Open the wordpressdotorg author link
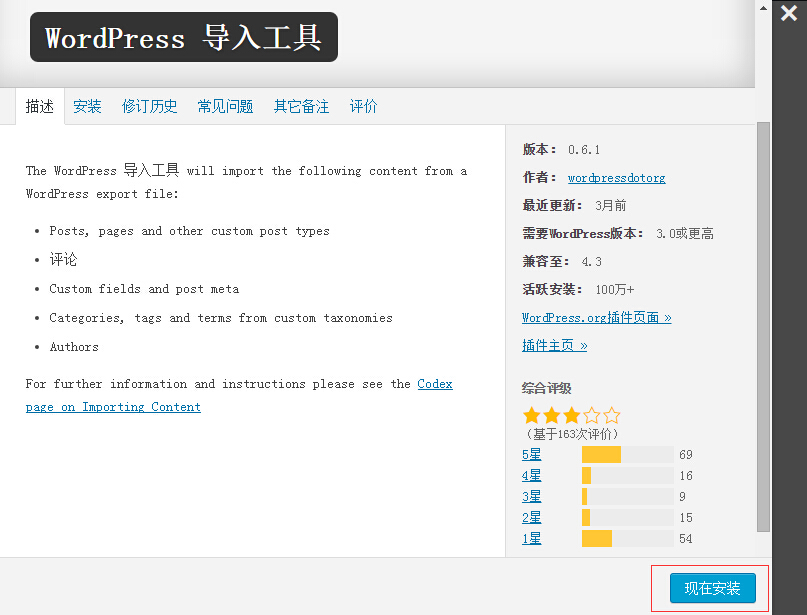The height and width of the screenshot is (615, 807). [617, 178]
